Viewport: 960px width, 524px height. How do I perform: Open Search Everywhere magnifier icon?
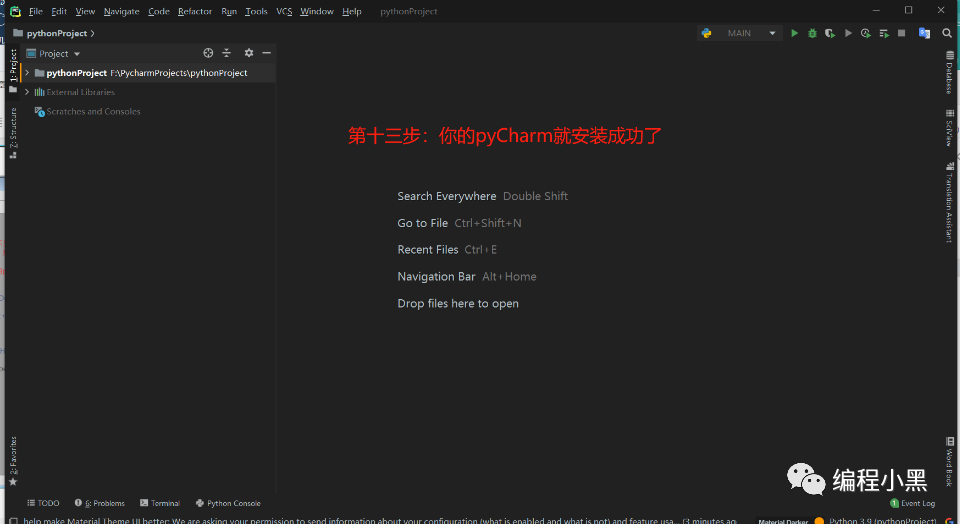tap(947, 33)
